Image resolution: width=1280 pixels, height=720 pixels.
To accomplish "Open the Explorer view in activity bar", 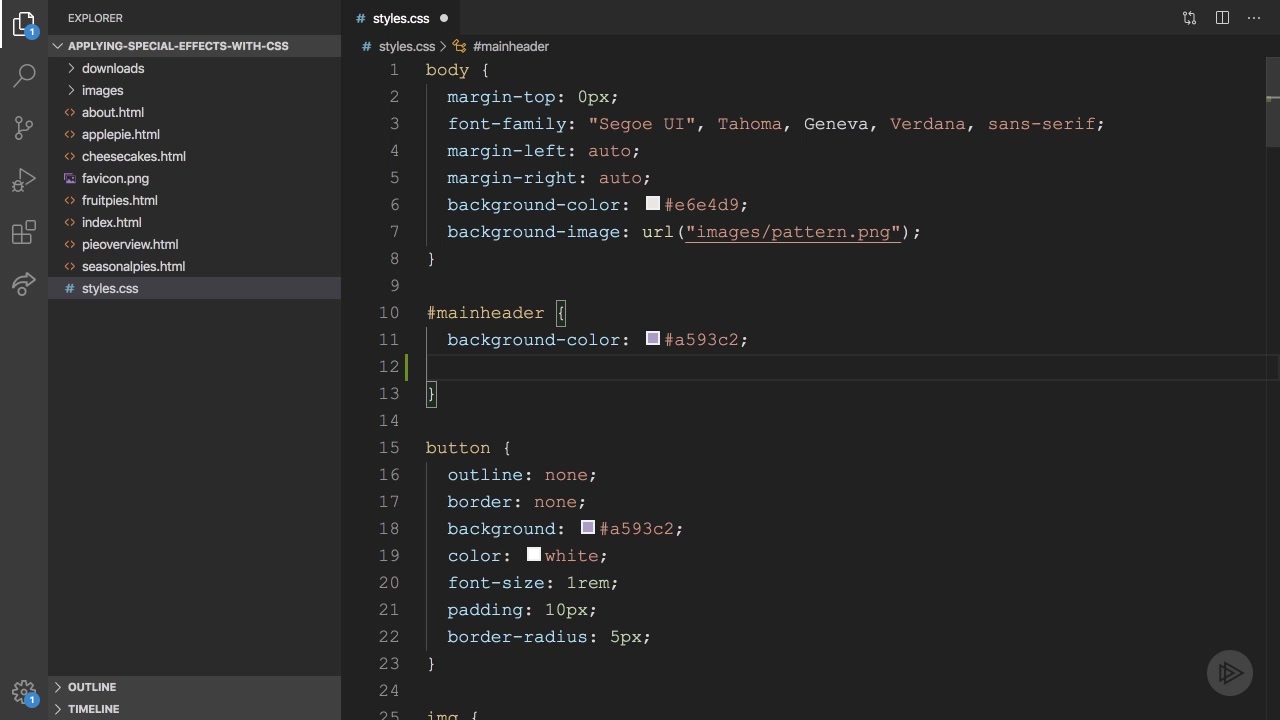I will tap(24, 24).
